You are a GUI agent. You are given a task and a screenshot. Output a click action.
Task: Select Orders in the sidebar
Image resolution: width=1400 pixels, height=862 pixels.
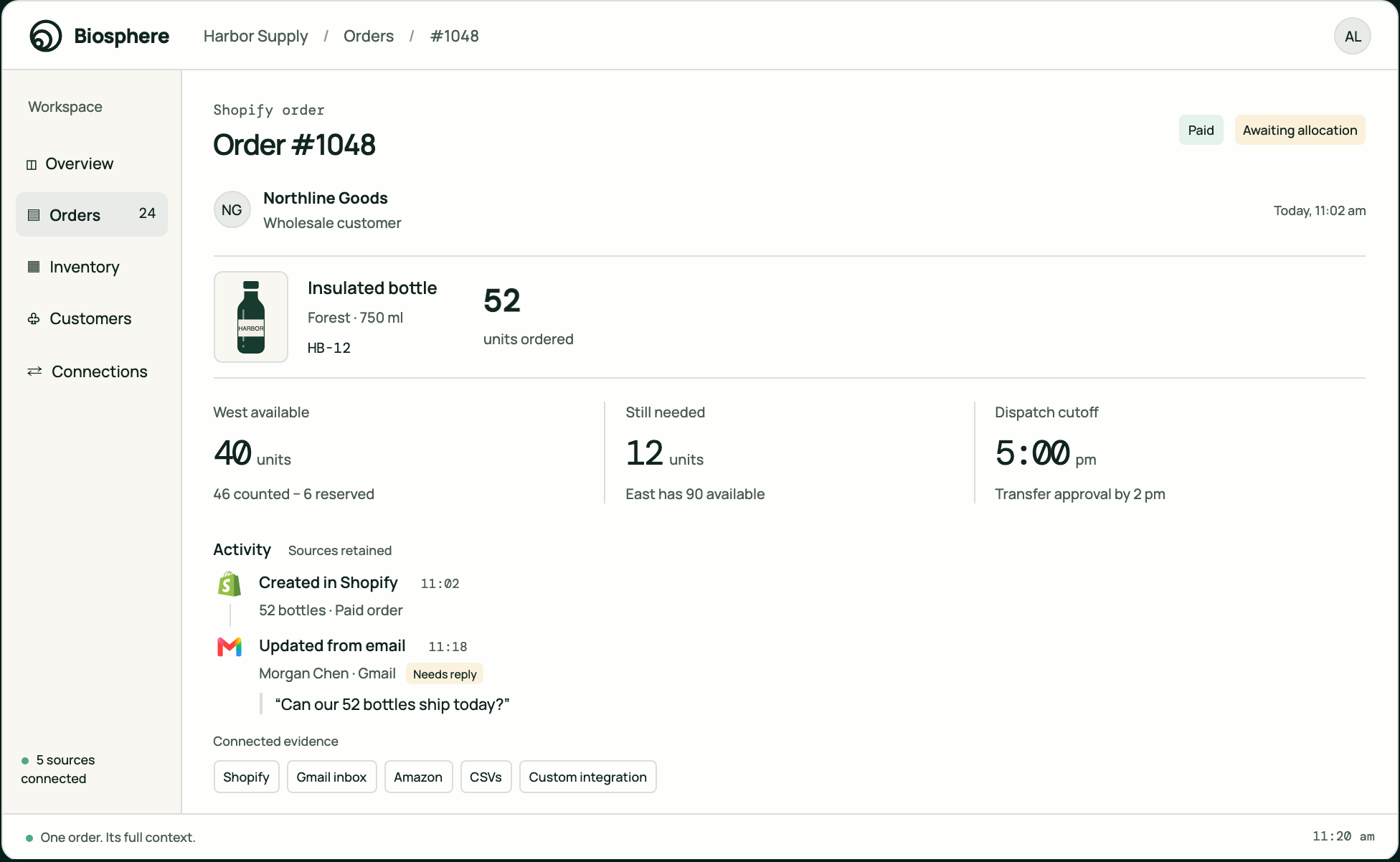[x=92, y=214]
